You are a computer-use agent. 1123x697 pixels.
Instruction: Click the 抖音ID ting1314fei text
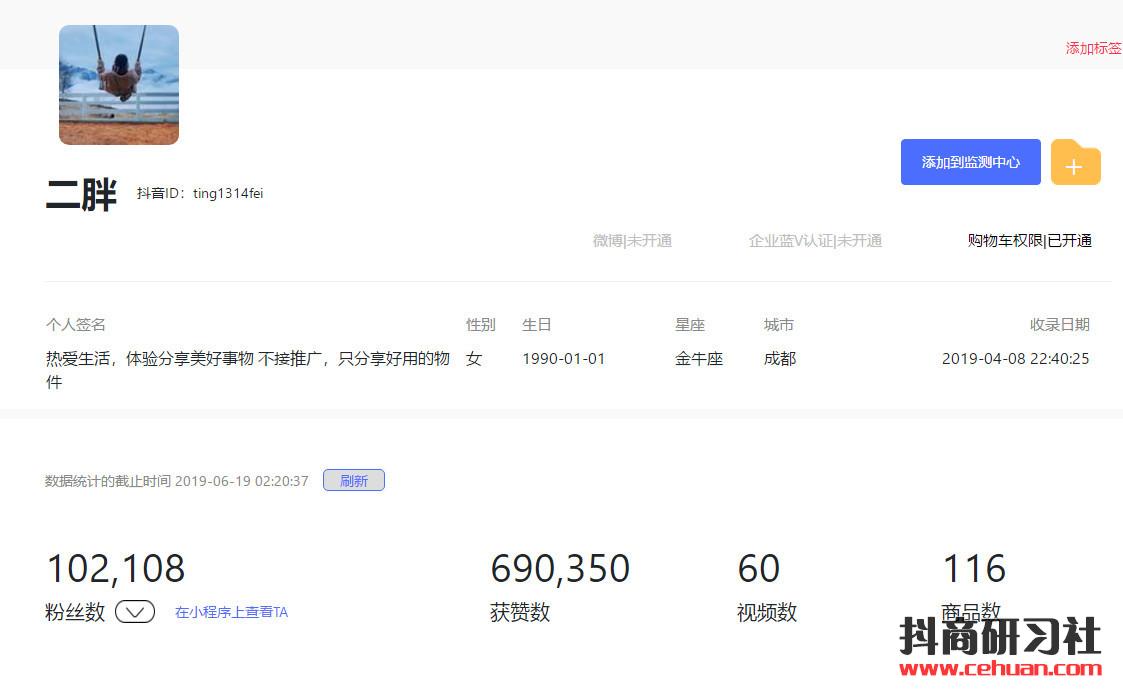[200, 193]
